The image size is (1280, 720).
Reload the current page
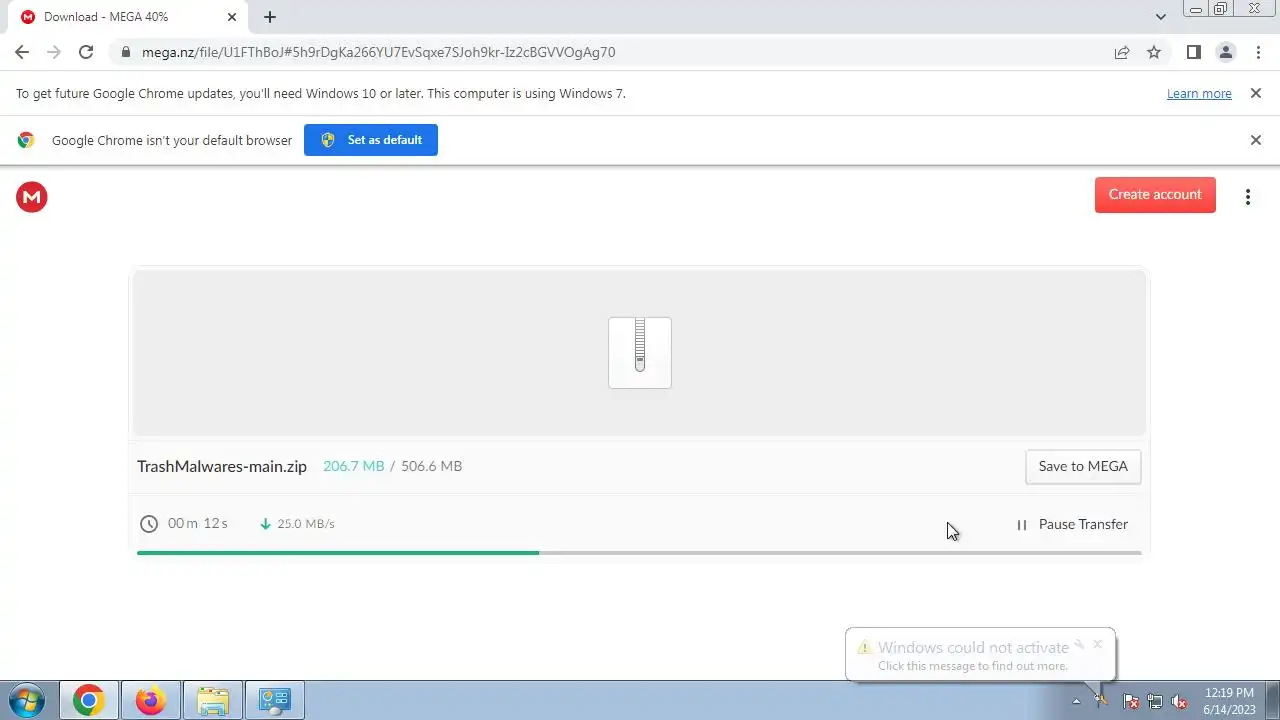click(x=86, y=52)
